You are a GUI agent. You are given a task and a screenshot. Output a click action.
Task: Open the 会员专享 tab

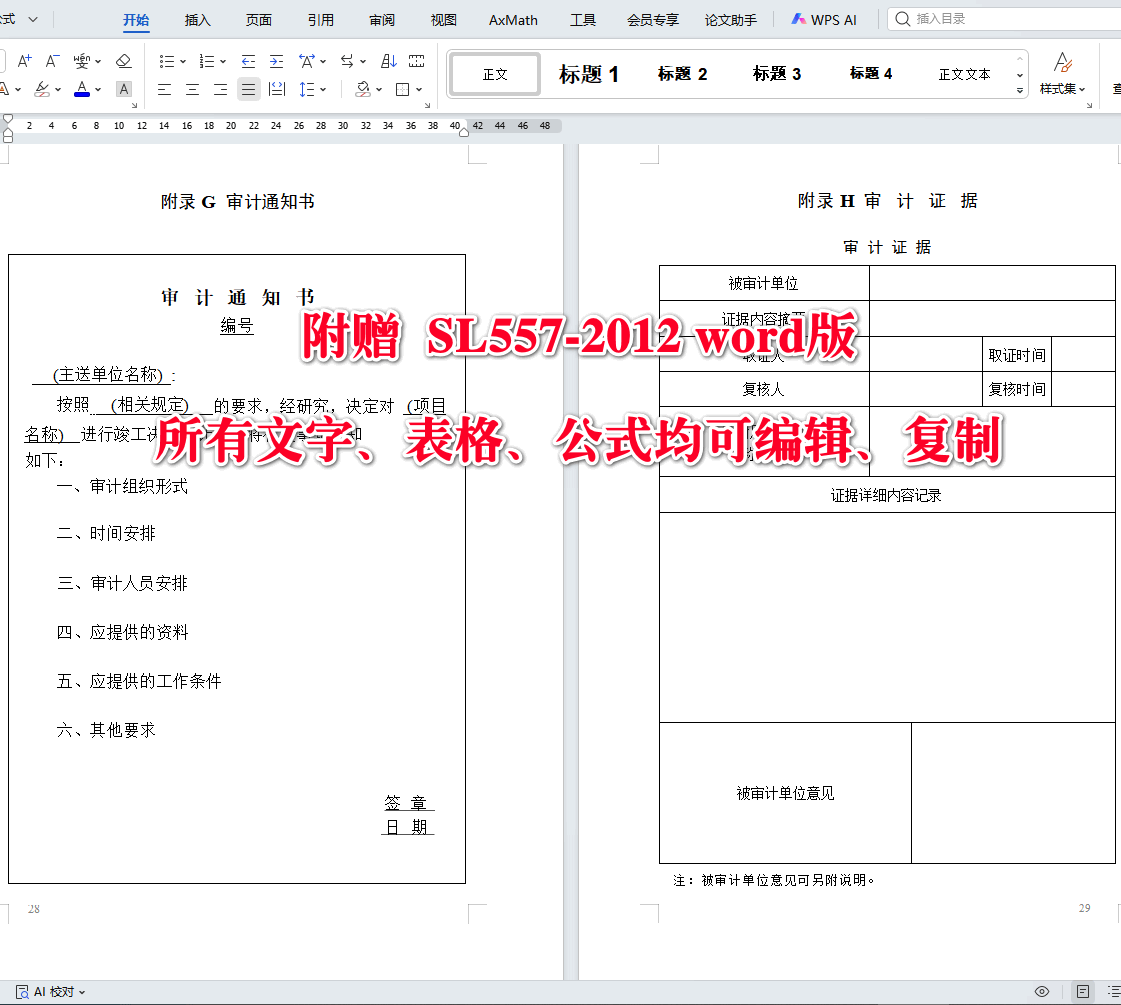point(653,20)
